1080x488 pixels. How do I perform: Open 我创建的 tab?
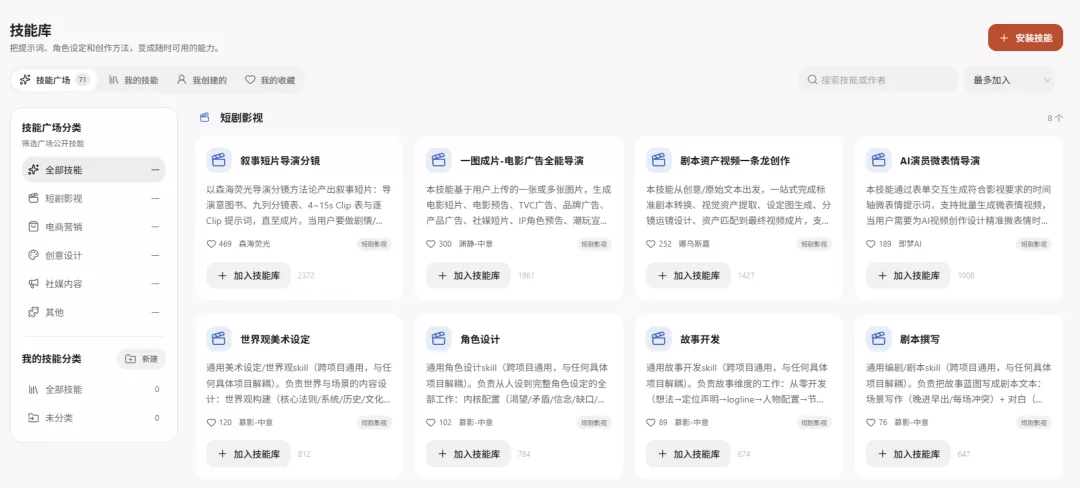202,80
